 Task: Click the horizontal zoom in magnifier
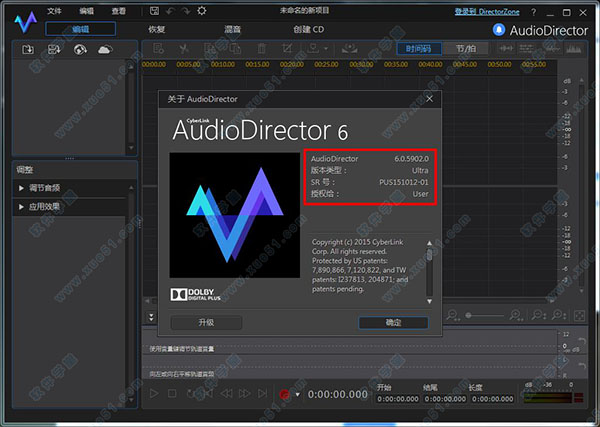[x=516, y=315]
